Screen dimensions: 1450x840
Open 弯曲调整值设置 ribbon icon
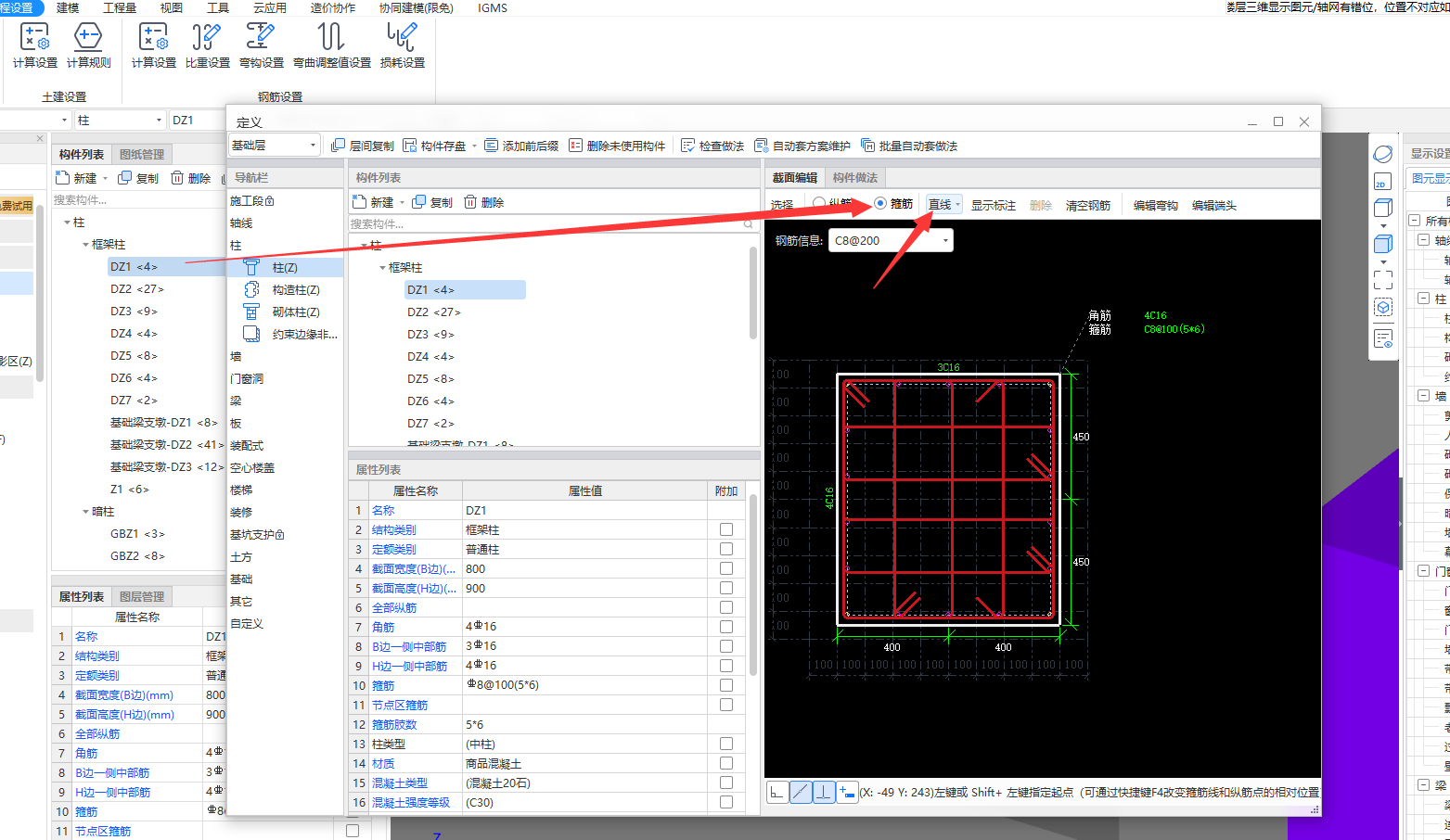click(x=331, y=45)
